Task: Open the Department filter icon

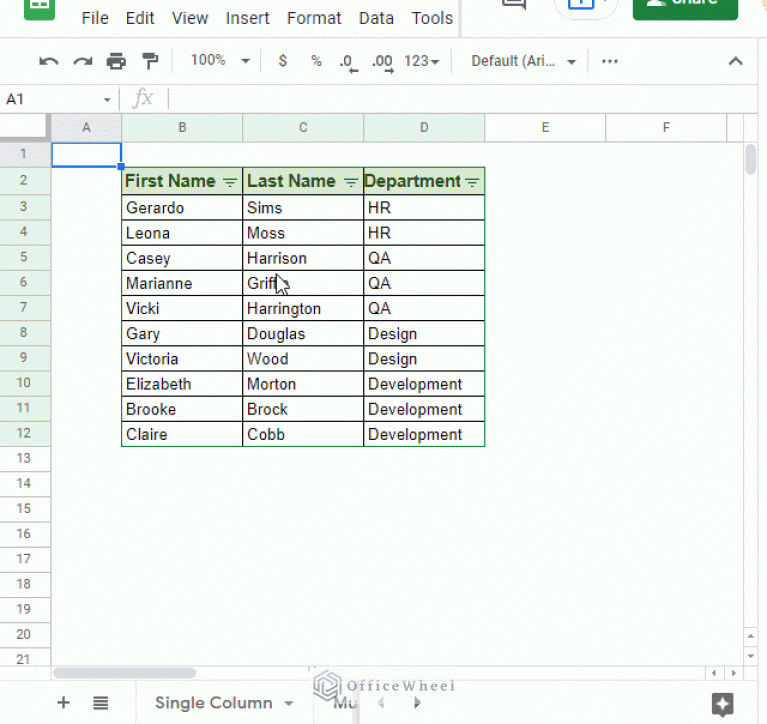Action: pos(472,182)
